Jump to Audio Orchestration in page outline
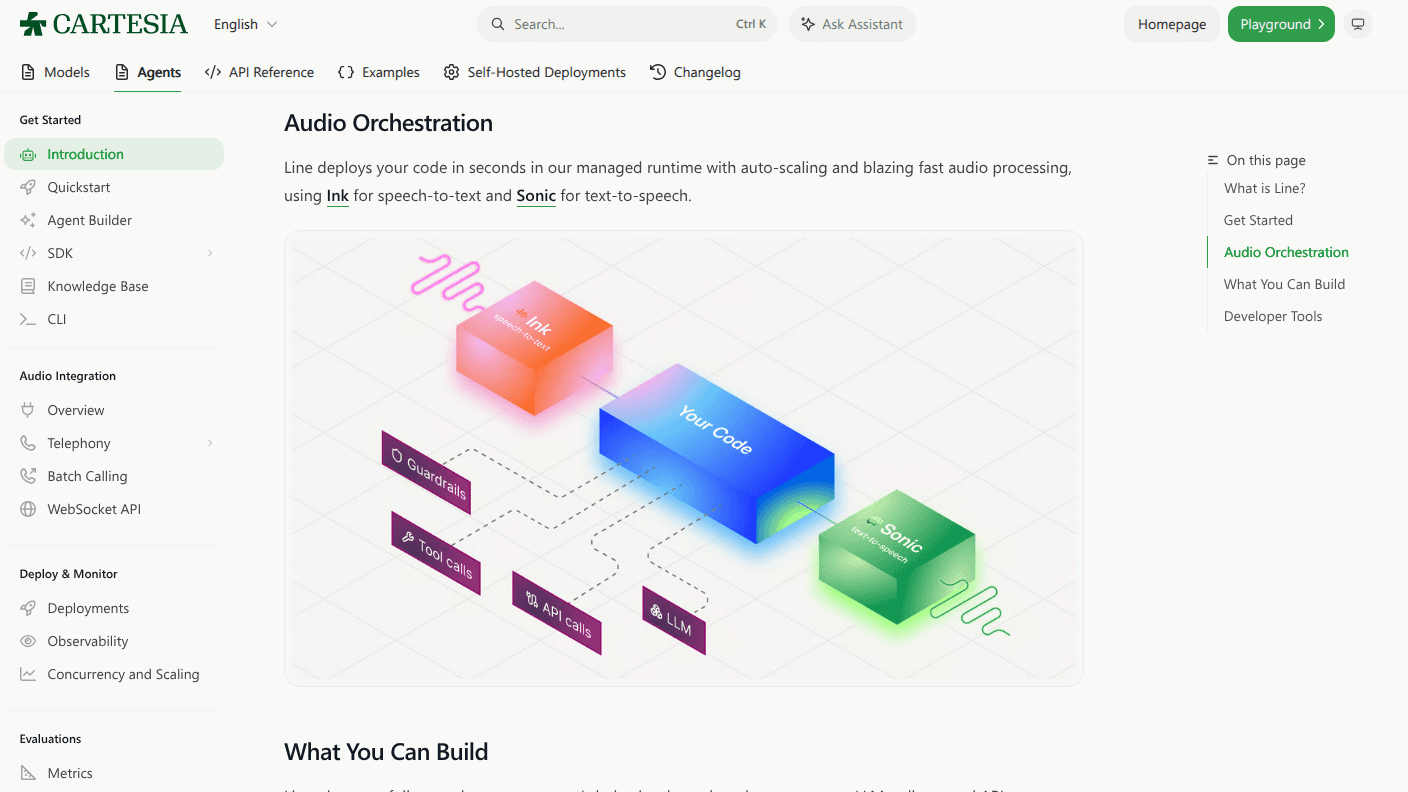This screenshot has height=792, width=1408. [x=1286, y=252]
